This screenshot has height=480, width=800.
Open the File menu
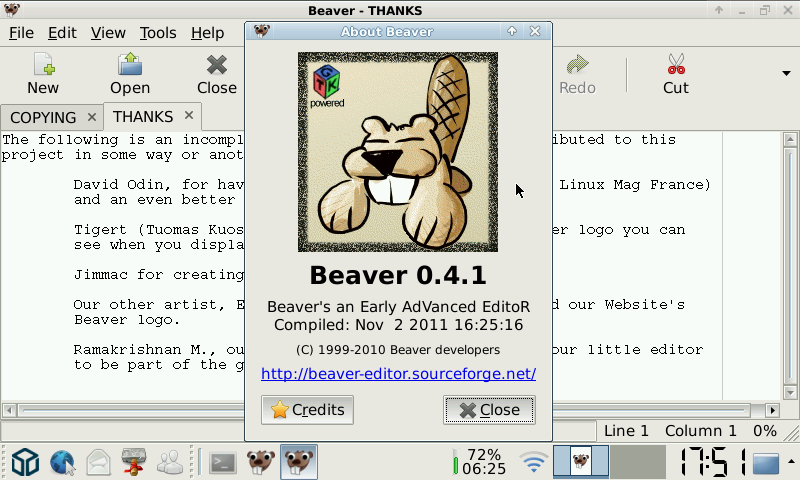(21, 33)
